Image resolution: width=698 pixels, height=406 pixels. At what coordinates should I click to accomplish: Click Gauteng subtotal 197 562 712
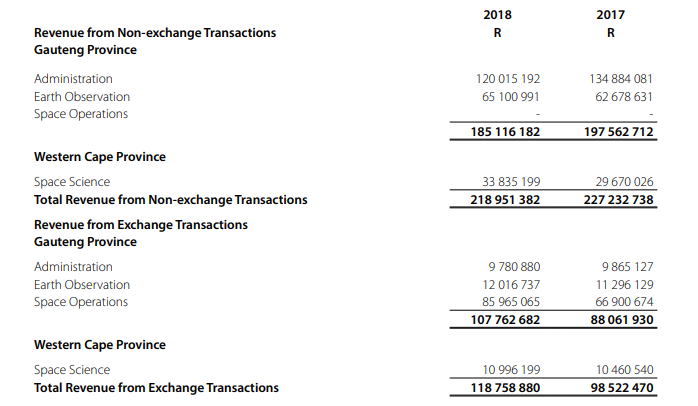[619, 132]
